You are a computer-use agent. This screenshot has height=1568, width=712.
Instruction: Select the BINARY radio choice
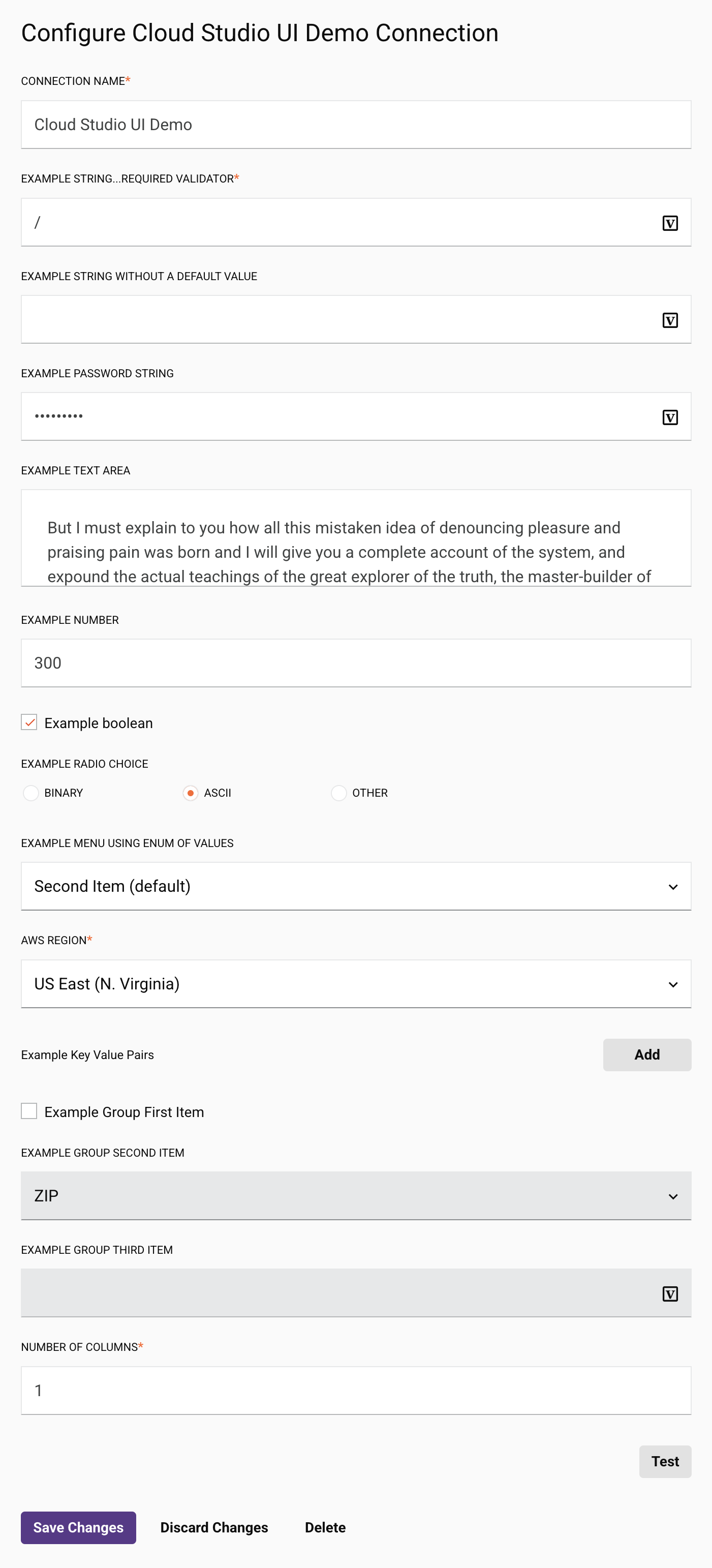click(x=30, y=793)
